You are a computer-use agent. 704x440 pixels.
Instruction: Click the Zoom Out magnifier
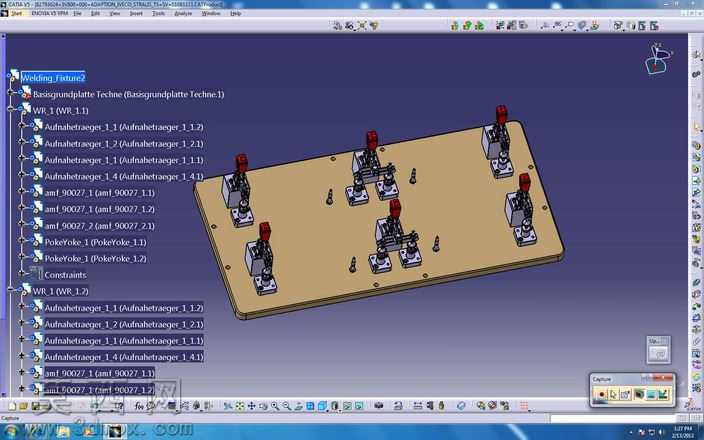tap(286, 406)
